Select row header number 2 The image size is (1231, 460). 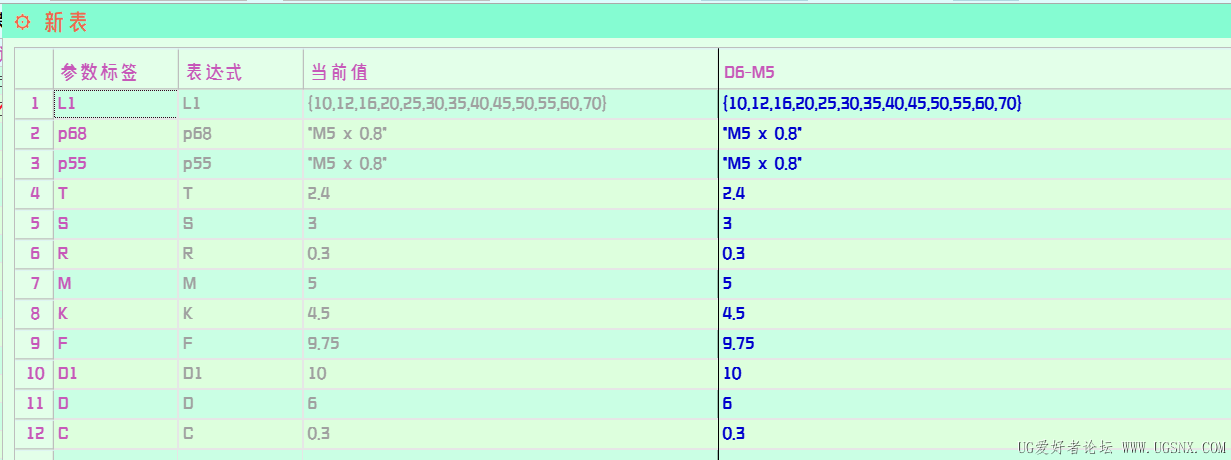tap(34, 134)
